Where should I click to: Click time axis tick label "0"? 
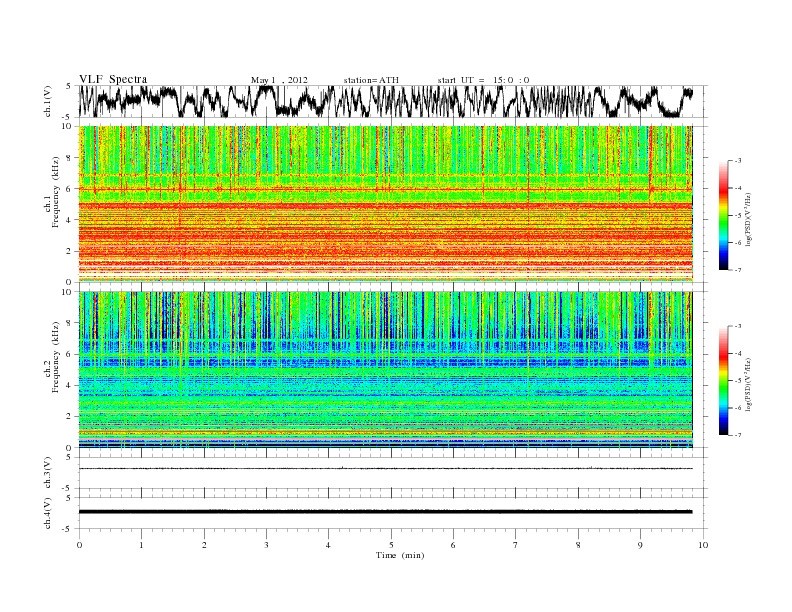[79, 545]
